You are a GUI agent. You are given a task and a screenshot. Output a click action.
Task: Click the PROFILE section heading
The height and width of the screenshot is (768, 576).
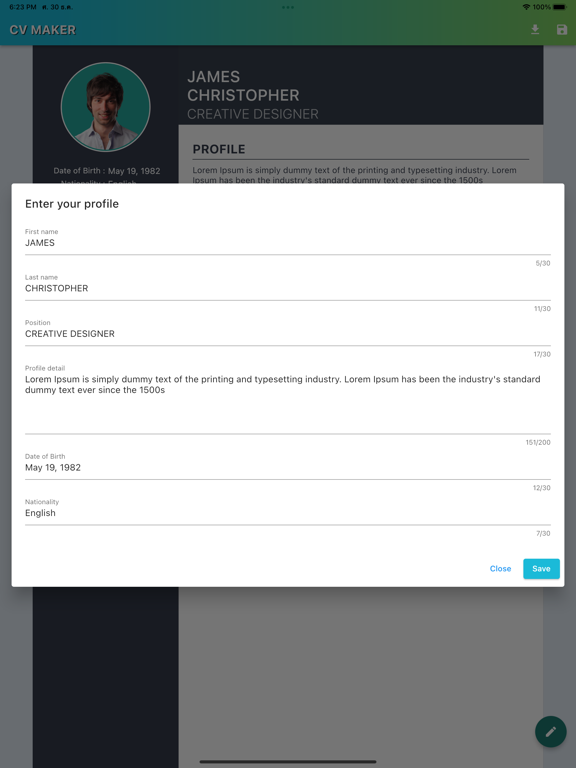[219, 149]
